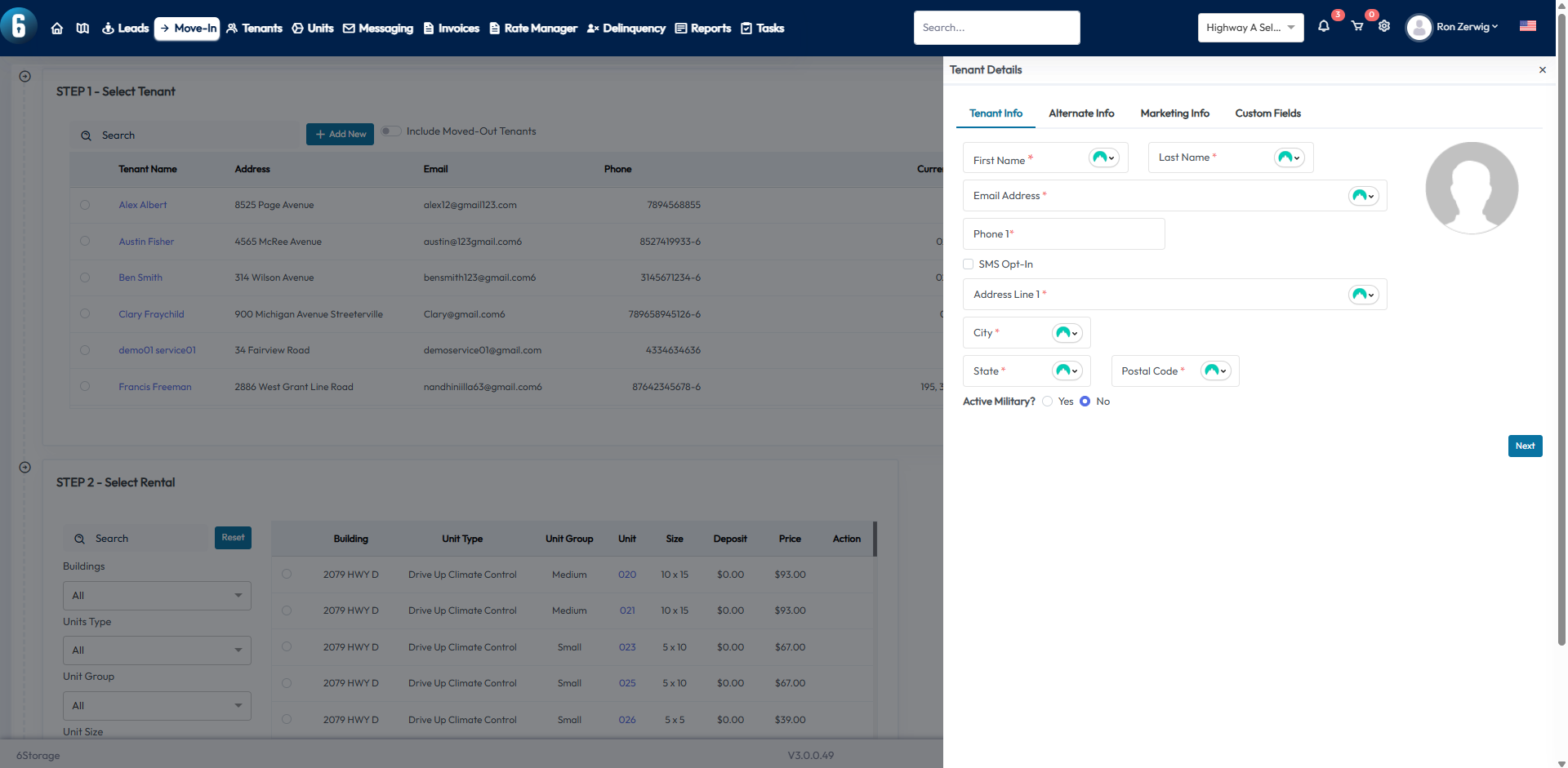Click the page vertical scrollbar

pos(1561,326)
